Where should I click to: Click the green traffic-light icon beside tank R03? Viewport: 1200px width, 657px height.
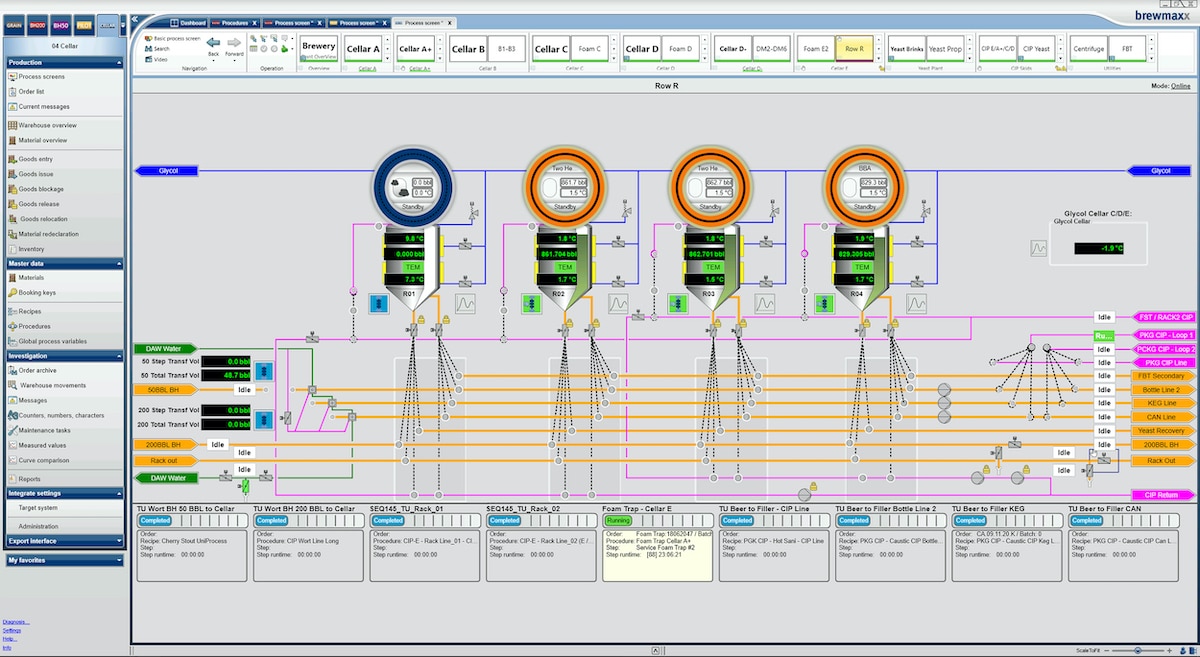(x=679, y=303)
